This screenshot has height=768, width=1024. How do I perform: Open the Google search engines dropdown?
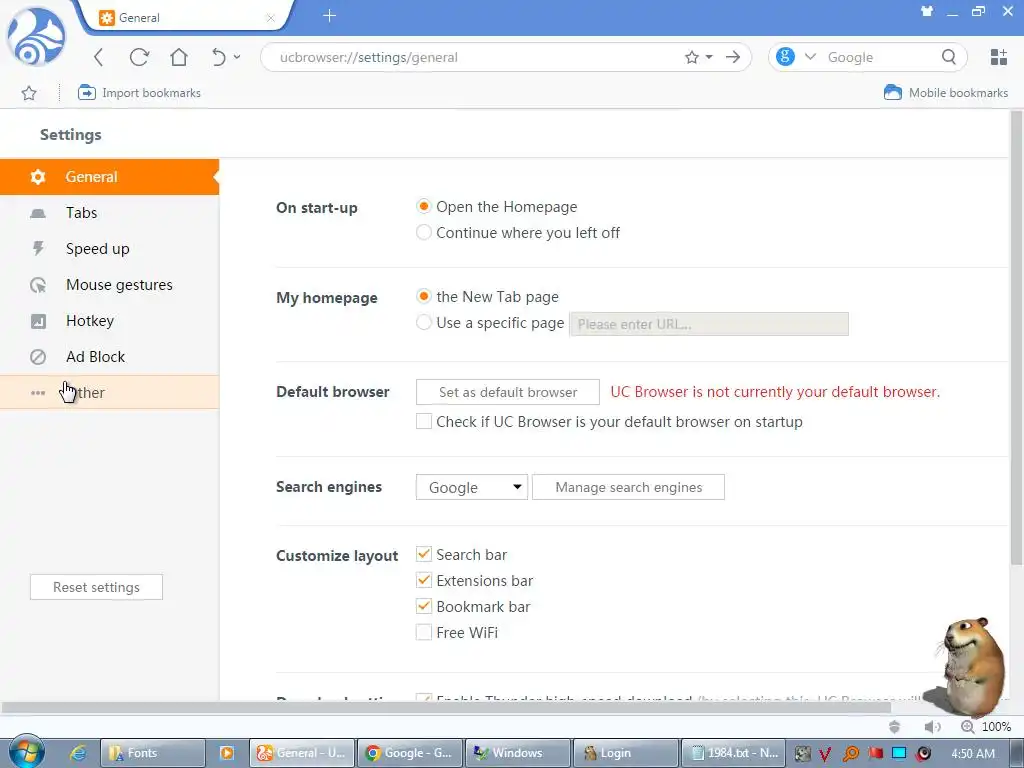(472, 487)
